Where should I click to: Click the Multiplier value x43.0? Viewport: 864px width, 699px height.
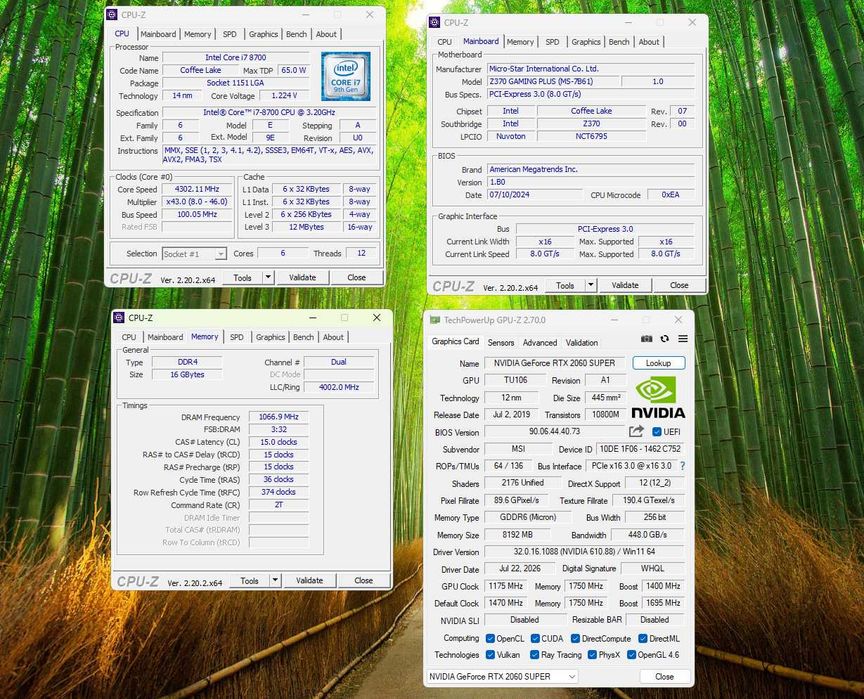pos(197,202)
